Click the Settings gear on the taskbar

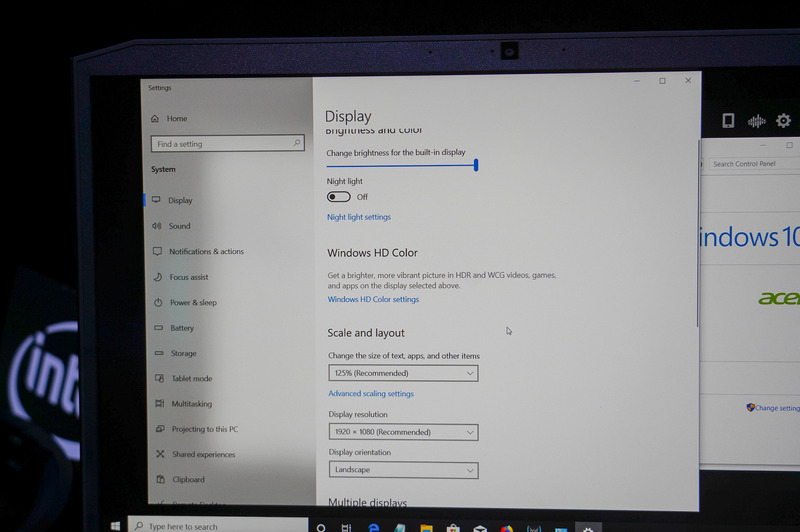pos(588,528)
